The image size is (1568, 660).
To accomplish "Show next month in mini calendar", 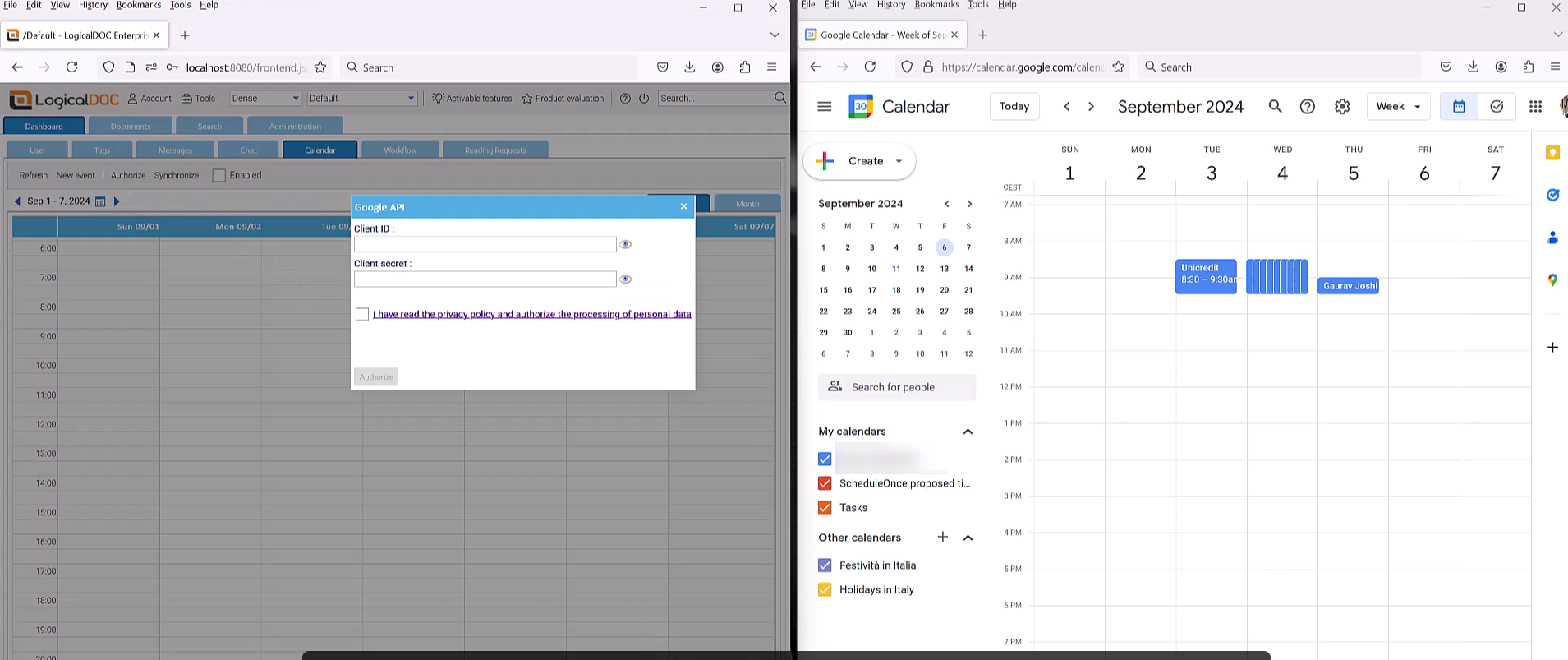I will click(x=969, y=204).
